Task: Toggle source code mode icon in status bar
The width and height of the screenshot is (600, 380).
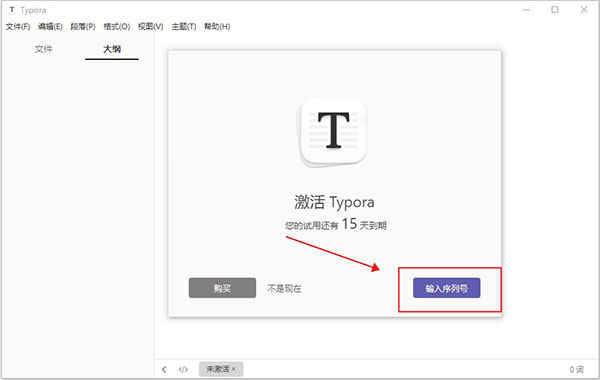Action: (x=183, y=369)
